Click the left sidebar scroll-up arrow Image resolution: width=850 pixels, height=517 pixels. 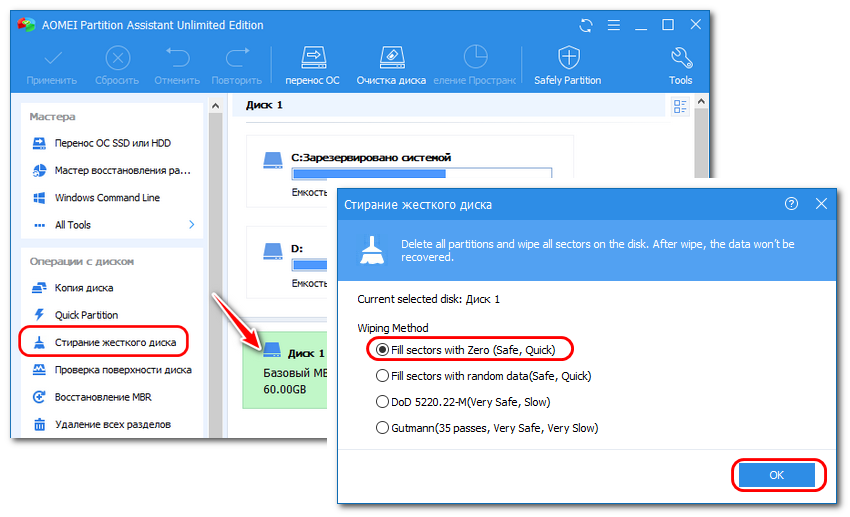(x=215, y=106)
